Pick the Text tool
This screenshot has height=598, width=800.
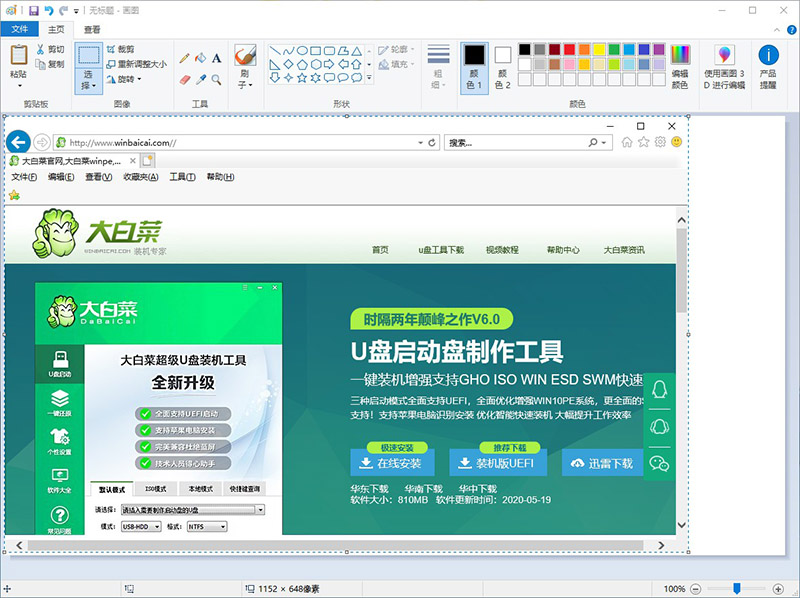tap(216, 58)
